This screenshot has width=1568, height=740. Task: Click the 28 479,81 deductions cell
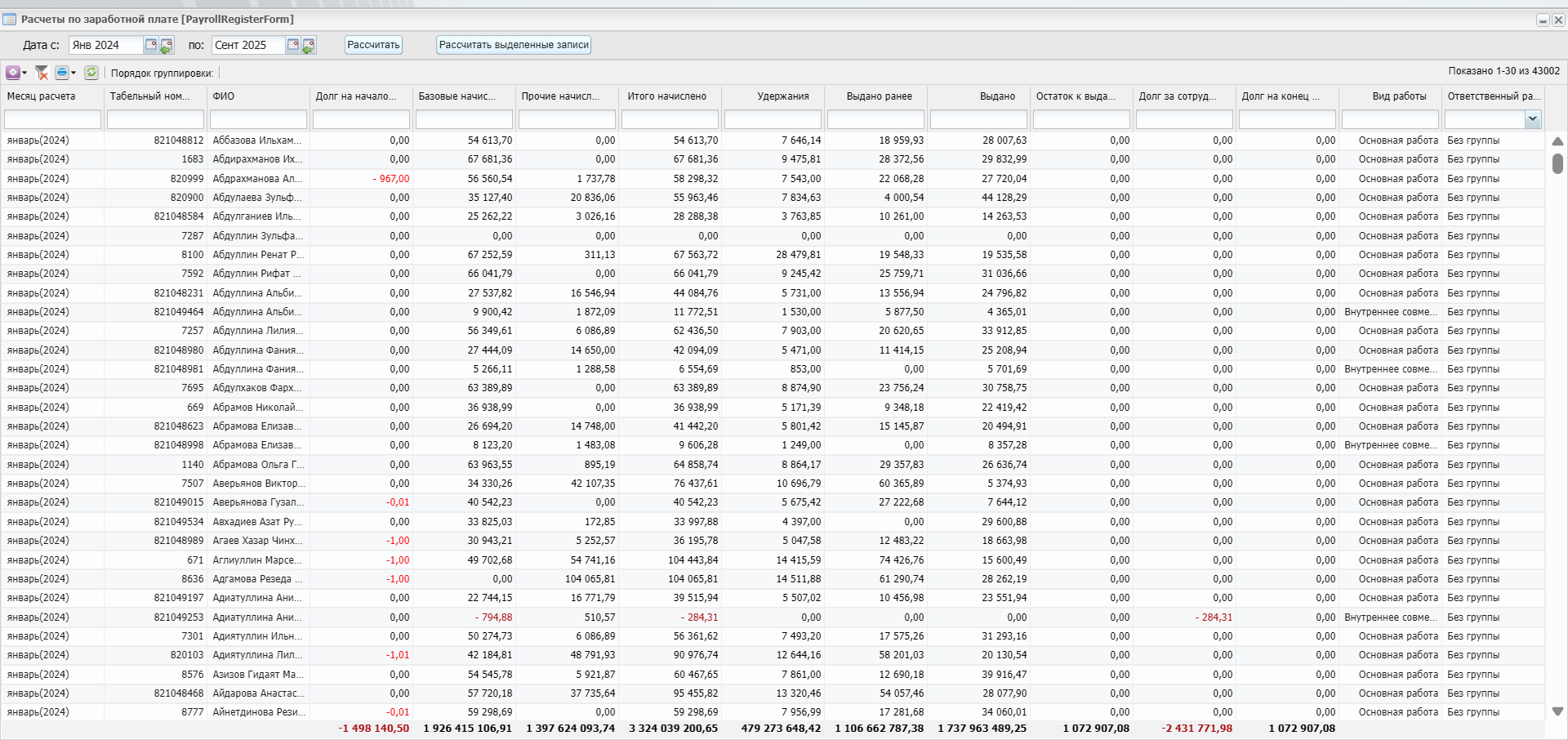coord(798,255)
